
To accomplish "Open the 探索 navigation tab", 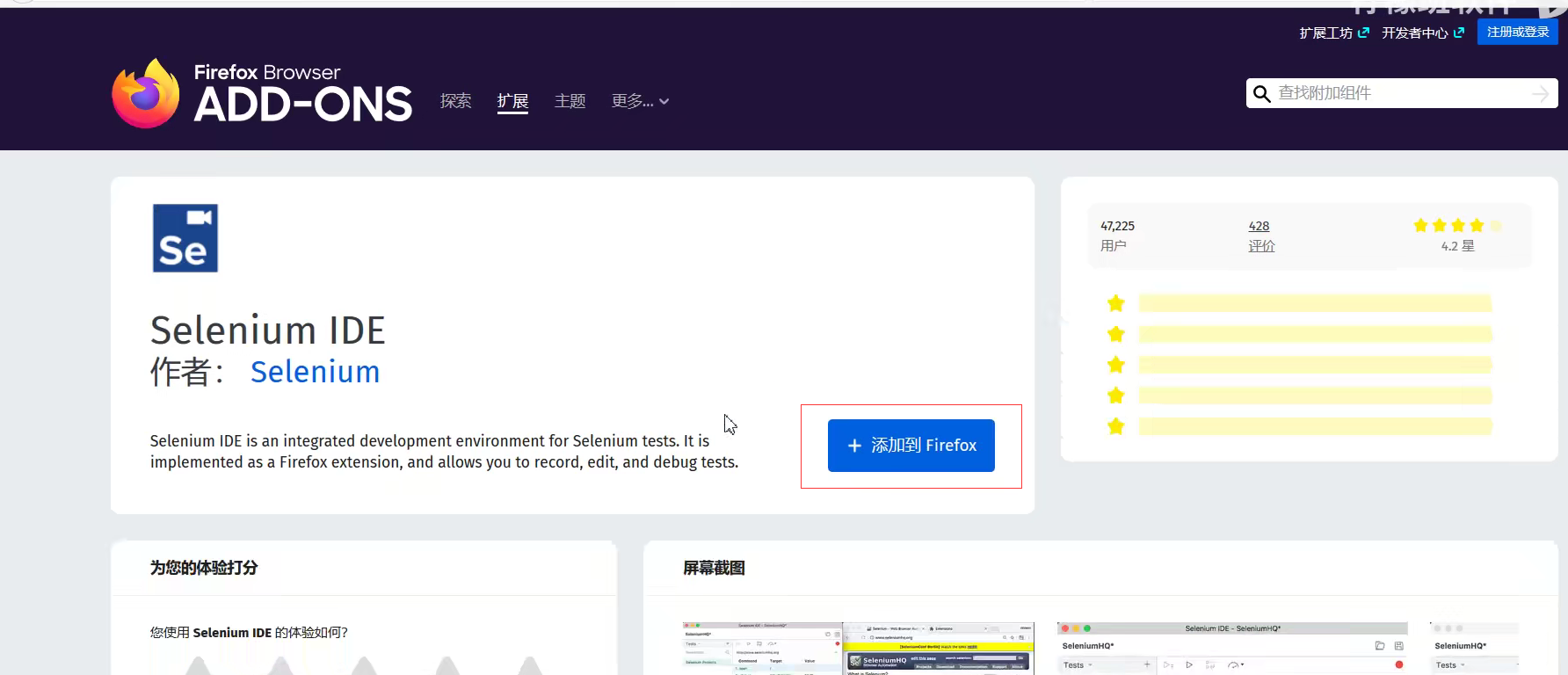I will 455,101.
